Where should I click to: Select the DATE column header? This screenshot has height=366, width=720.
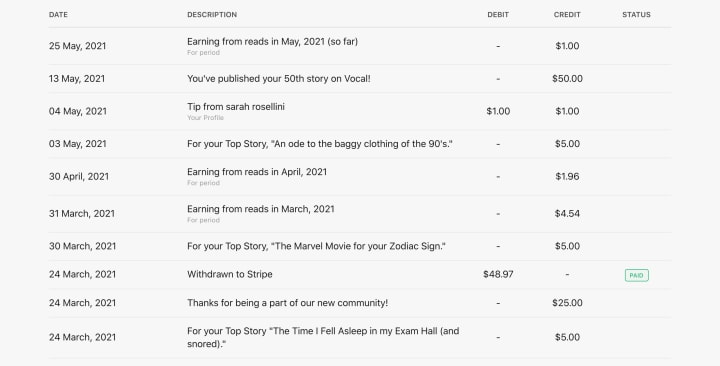(x=58, y=15)
